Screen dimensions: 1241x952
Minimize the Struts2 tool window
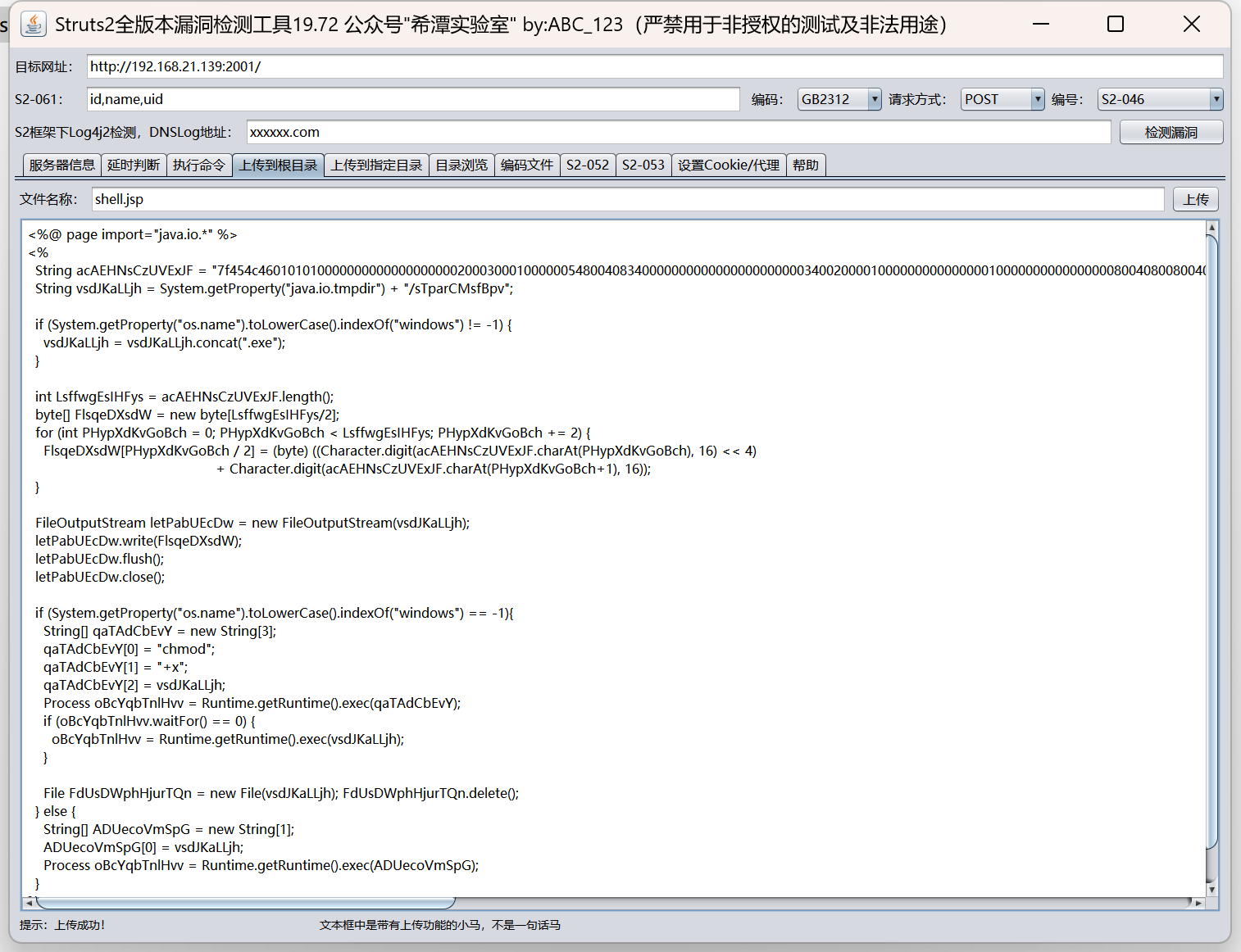(1041, 25)
